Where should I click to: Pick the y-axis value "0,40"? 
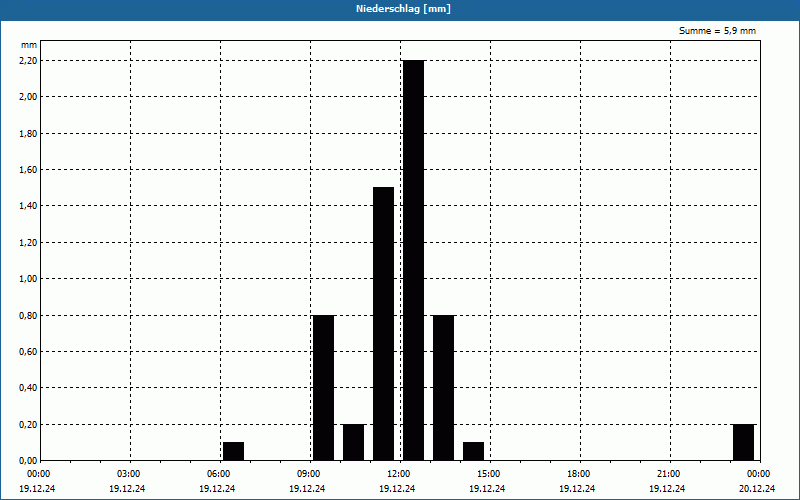29,388
